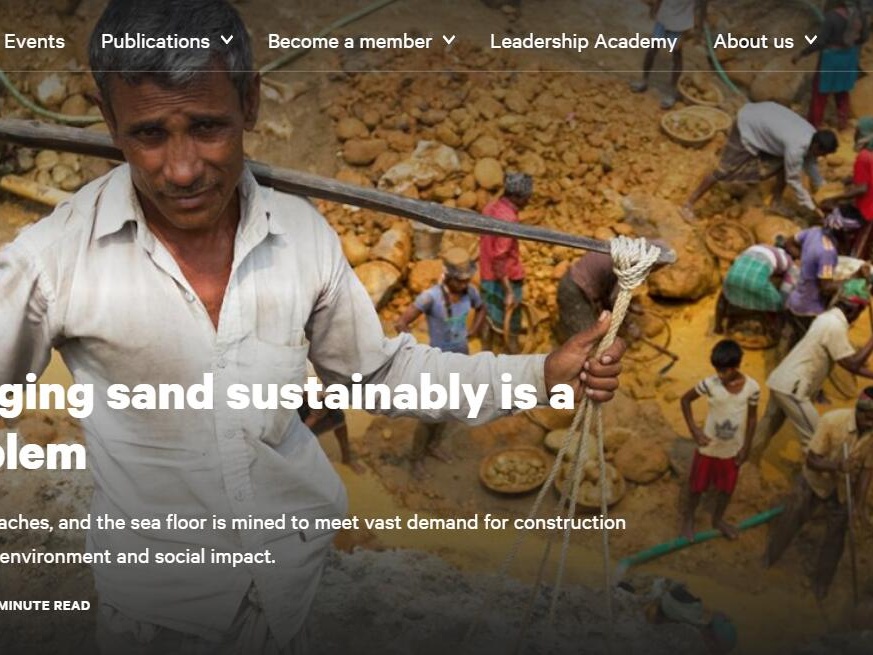873x655 pixels.
Task: Click the headline's second line ending 'lem'
Action: pyautogui.click(x=43, y=454)
